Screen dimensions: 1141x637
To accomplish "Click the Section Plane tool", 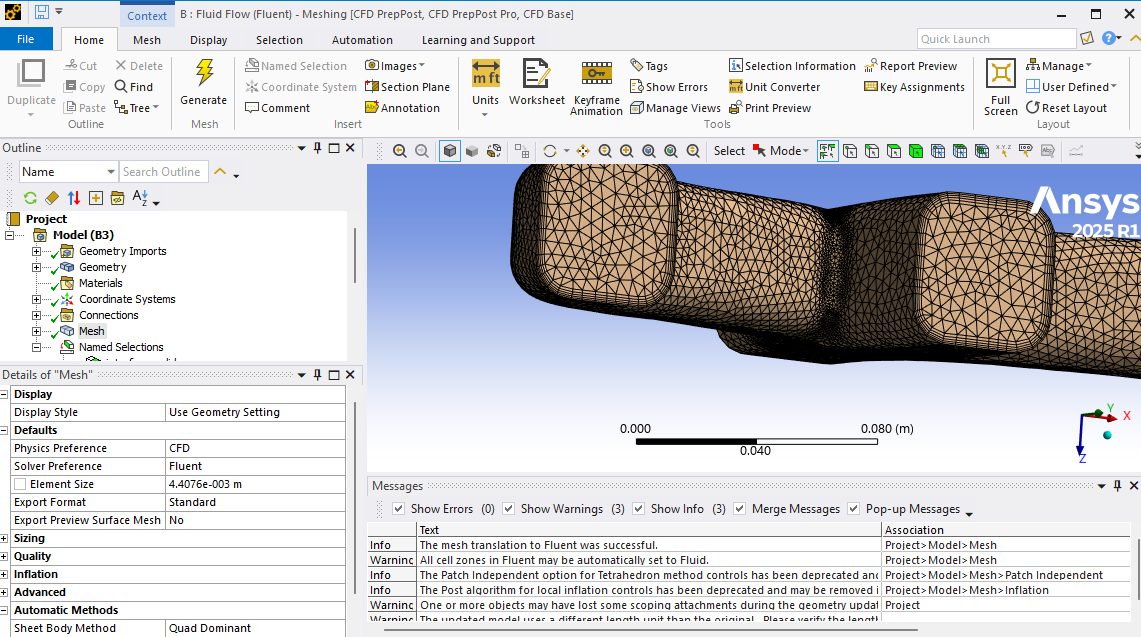I will click(407, 87).
